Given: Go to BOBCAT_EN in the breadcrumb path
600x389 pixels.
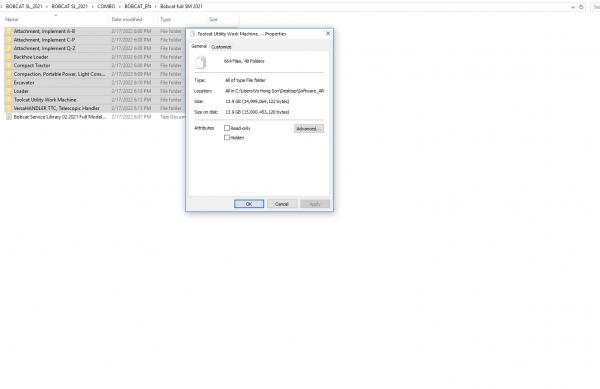Looking at the screenshot, I should [x=138, y=7].
